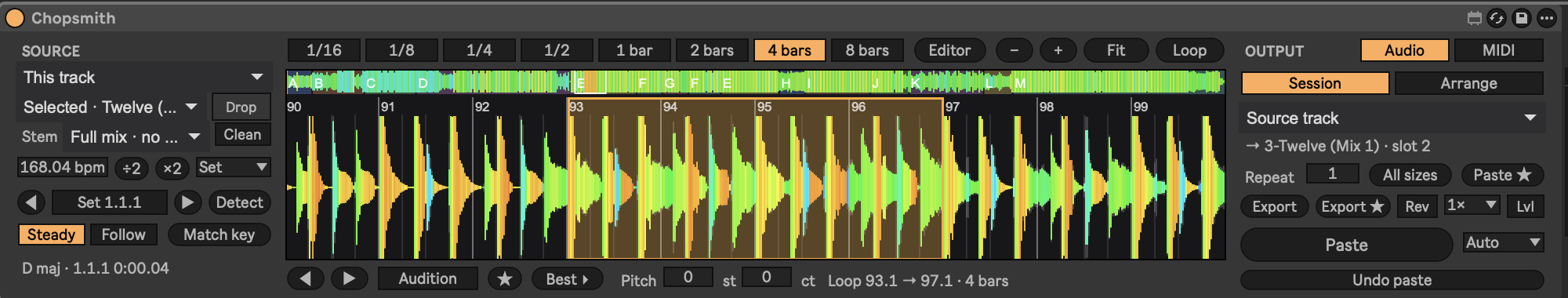Image resolution: width=1568 pixels, height=298 pixels.
Task: Click the Undo paste button
Action: coord(1392,280)
